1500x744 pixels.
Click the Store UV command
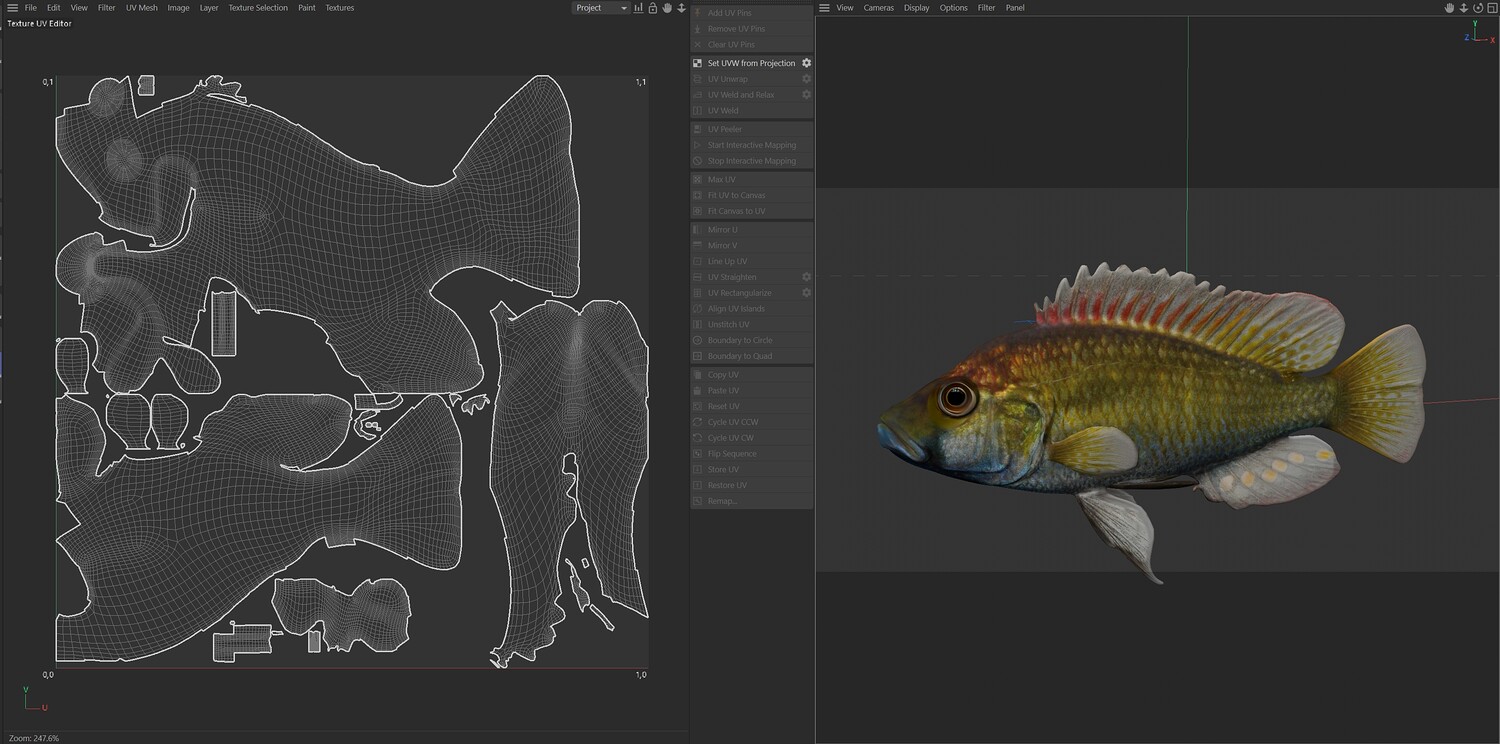tap(752, 470)
